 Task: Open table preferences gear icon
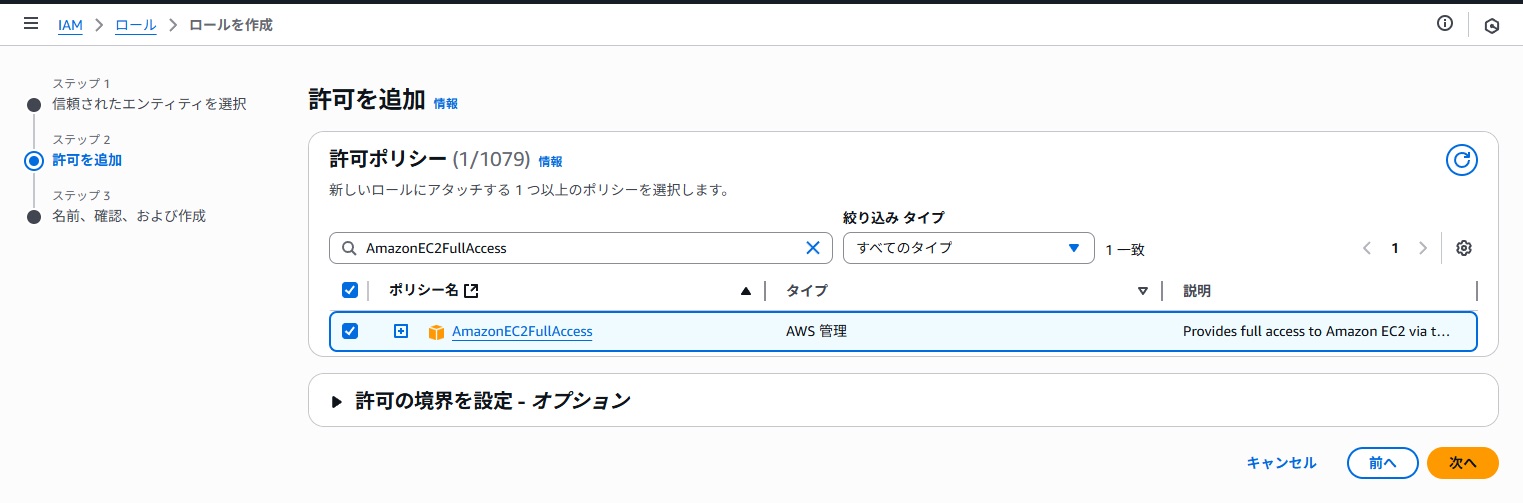1464,248
